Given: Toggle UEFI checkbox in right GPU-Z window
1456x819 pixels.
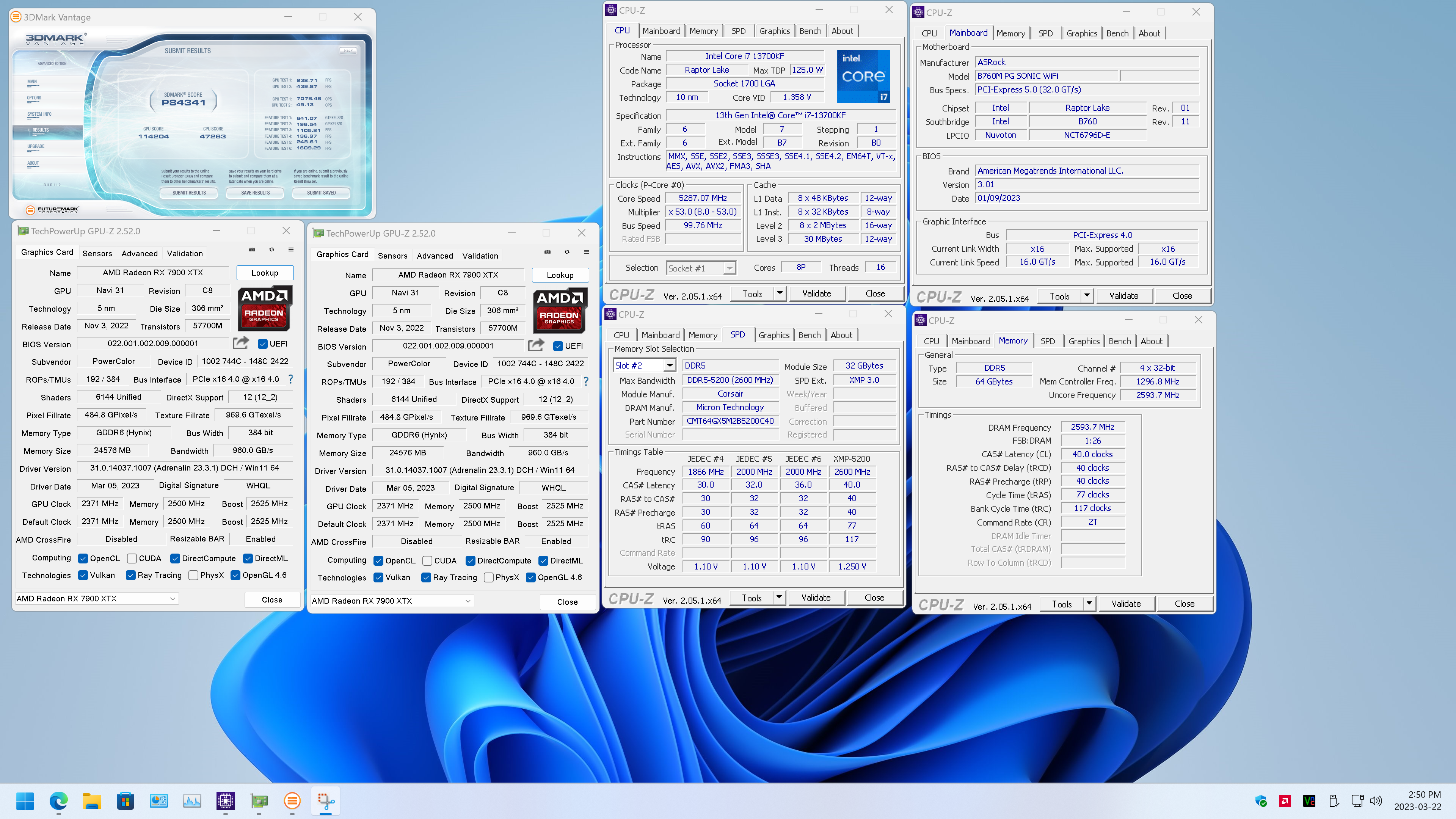Looking at the screenshot, I should pyautogui.click(x=558, y=346).
